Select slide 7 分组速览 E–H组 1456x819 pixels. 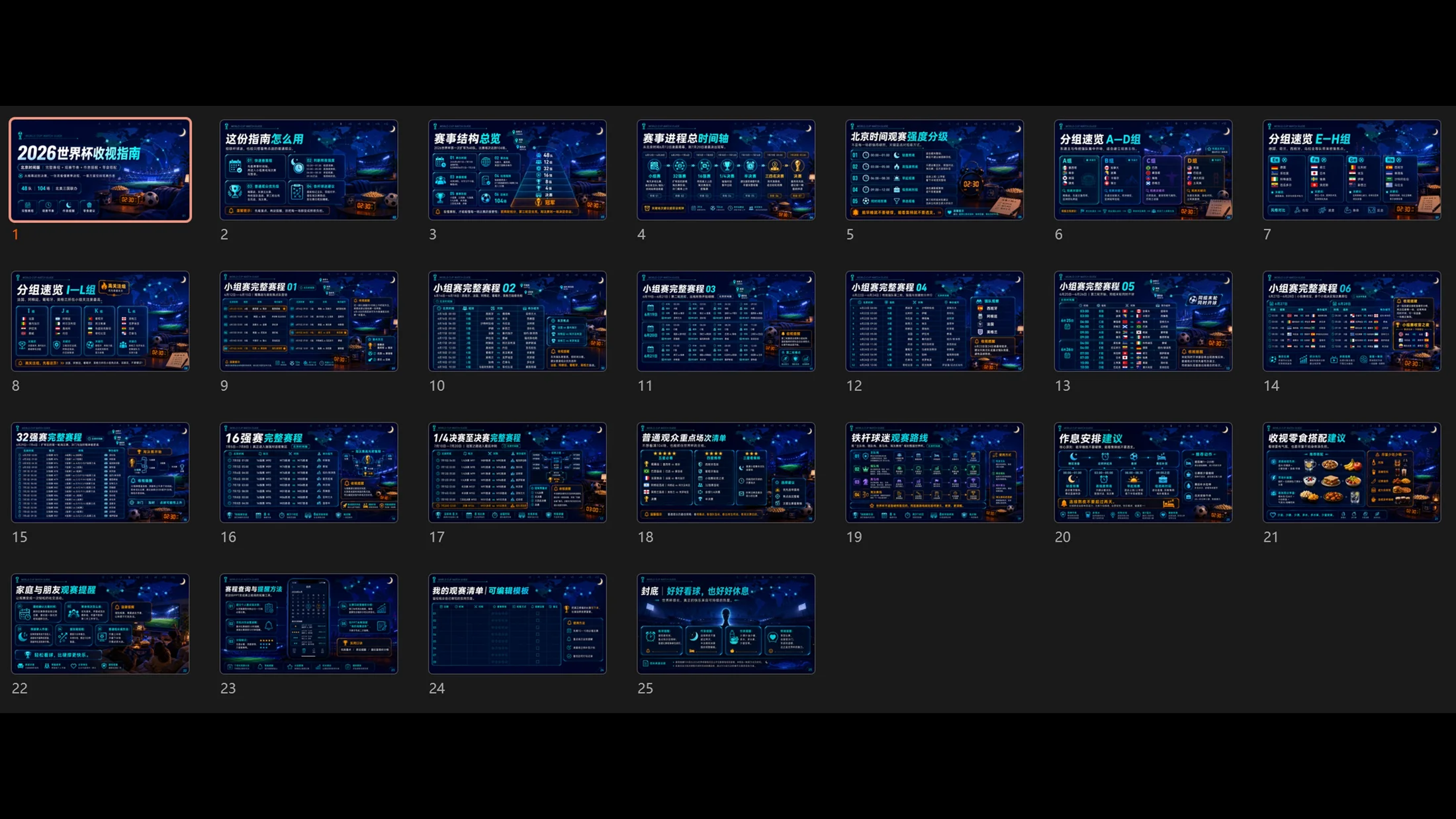(1351, 170)
